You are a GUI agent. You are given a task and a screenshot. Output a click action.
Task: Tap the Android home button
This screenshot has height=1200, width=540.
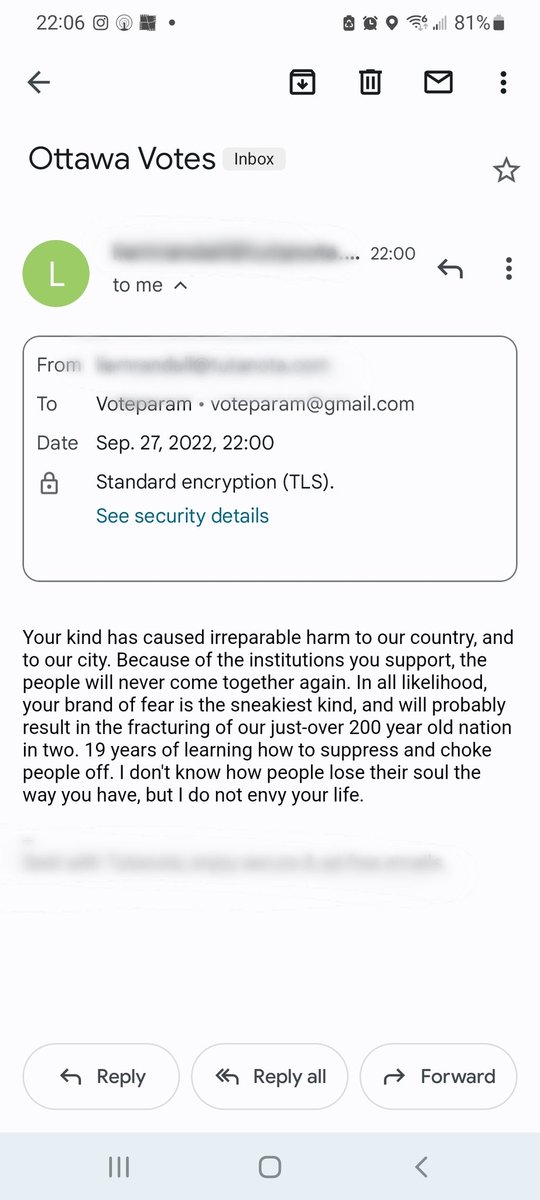(x=269, y=1166)
